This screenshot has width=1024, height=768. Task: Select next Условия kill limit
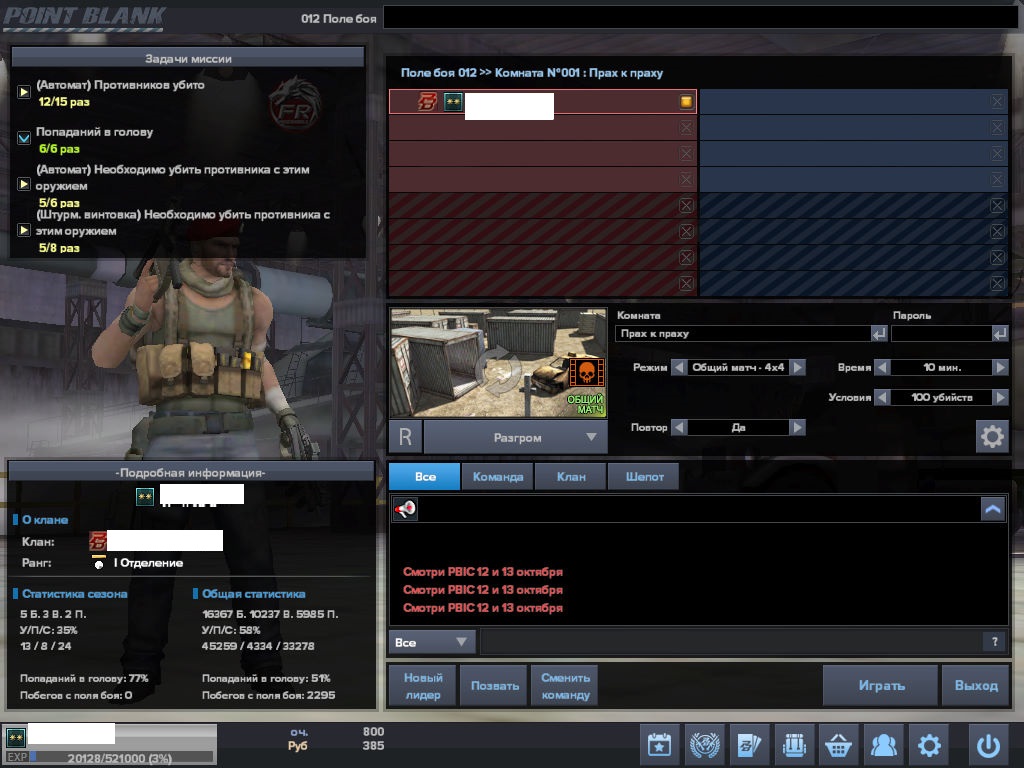coord(1000,397)
